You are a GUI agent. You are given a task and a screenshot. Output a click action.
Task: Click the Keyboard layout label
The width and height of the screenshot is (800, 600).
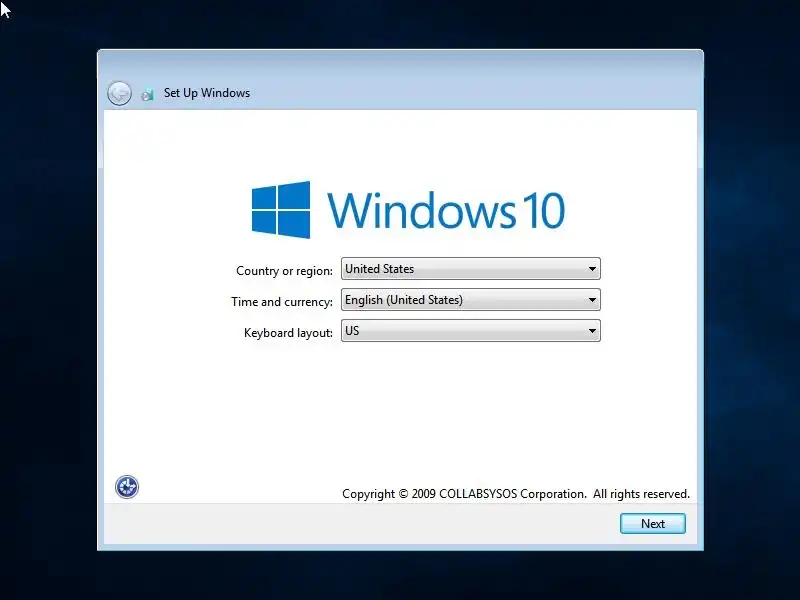(x=288, y=333)
